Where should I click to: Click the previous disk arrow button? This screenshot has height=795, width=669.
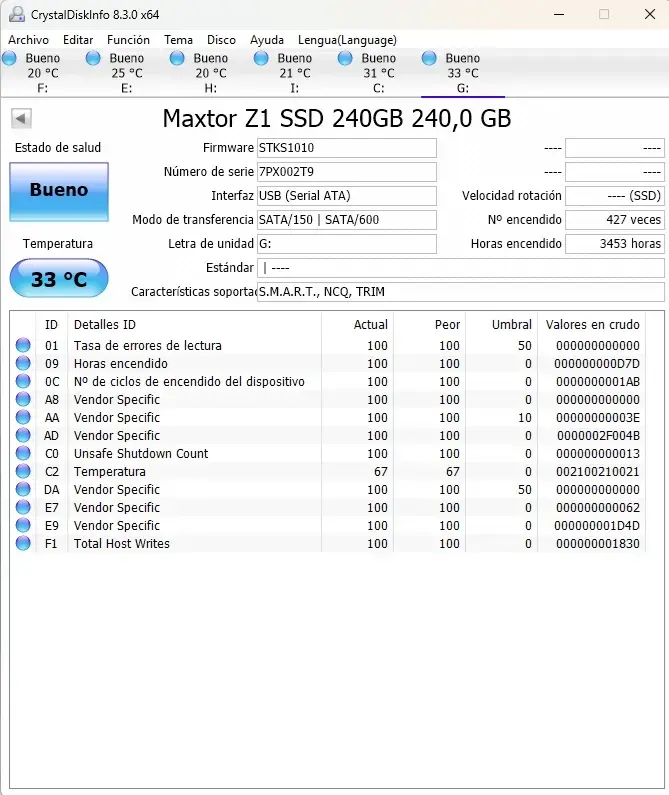pyautogui.click(x=21, y=119)
